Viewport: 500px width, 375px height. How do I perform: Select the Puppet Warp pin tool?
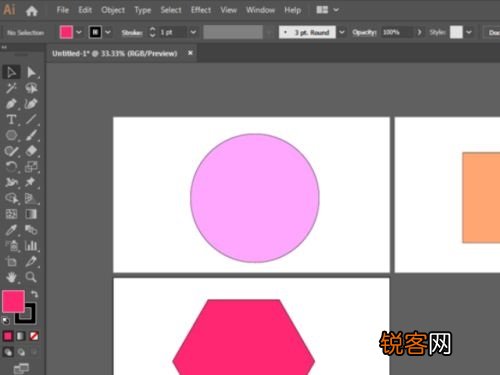coord(31,182)
